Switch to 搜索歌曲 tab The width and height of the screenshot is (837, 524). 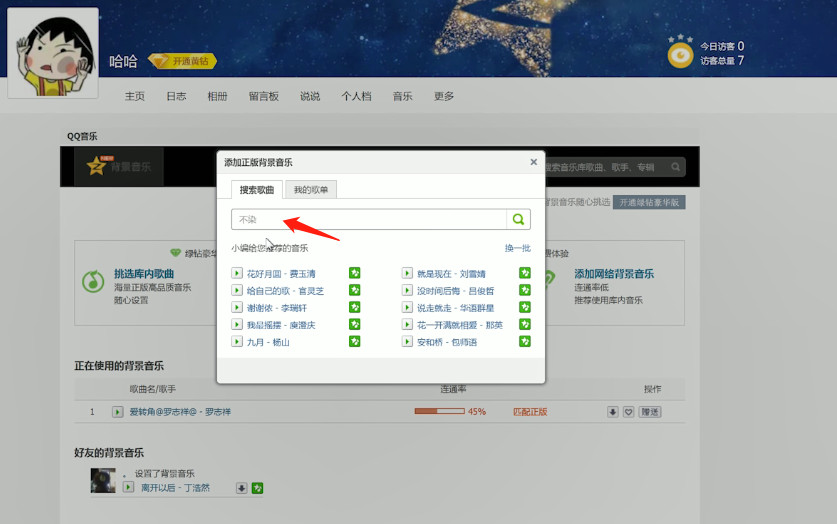[257, 189]
